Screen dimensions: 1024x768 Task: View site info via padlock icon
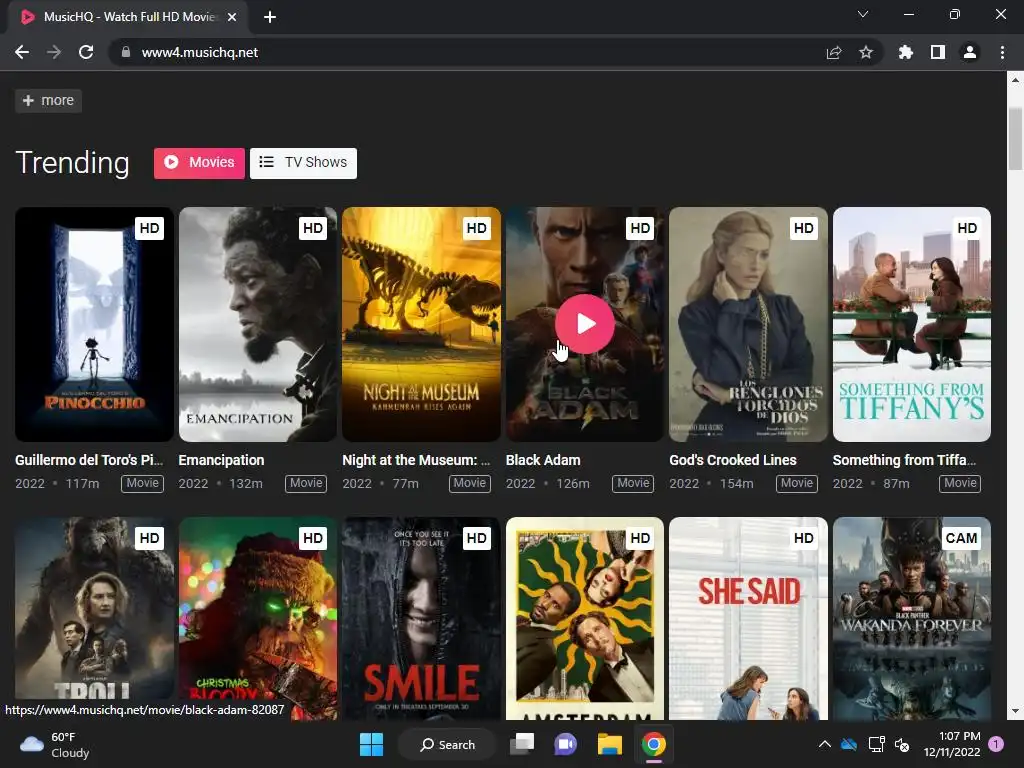pos(125,52)
